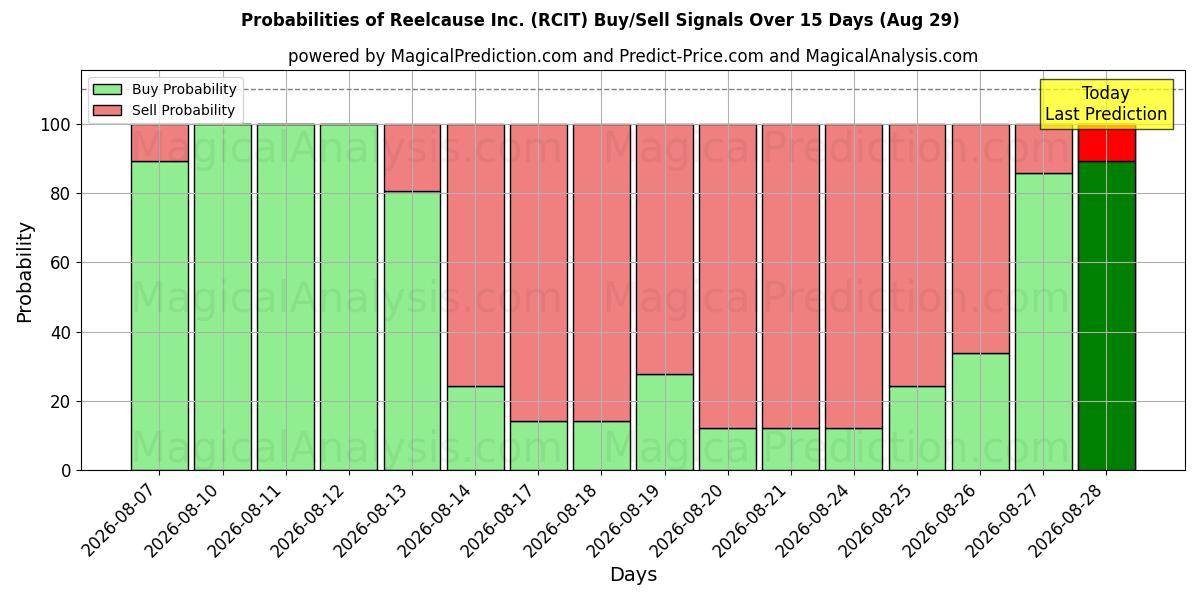Select the 'Buy Probability' legend label

184,89
